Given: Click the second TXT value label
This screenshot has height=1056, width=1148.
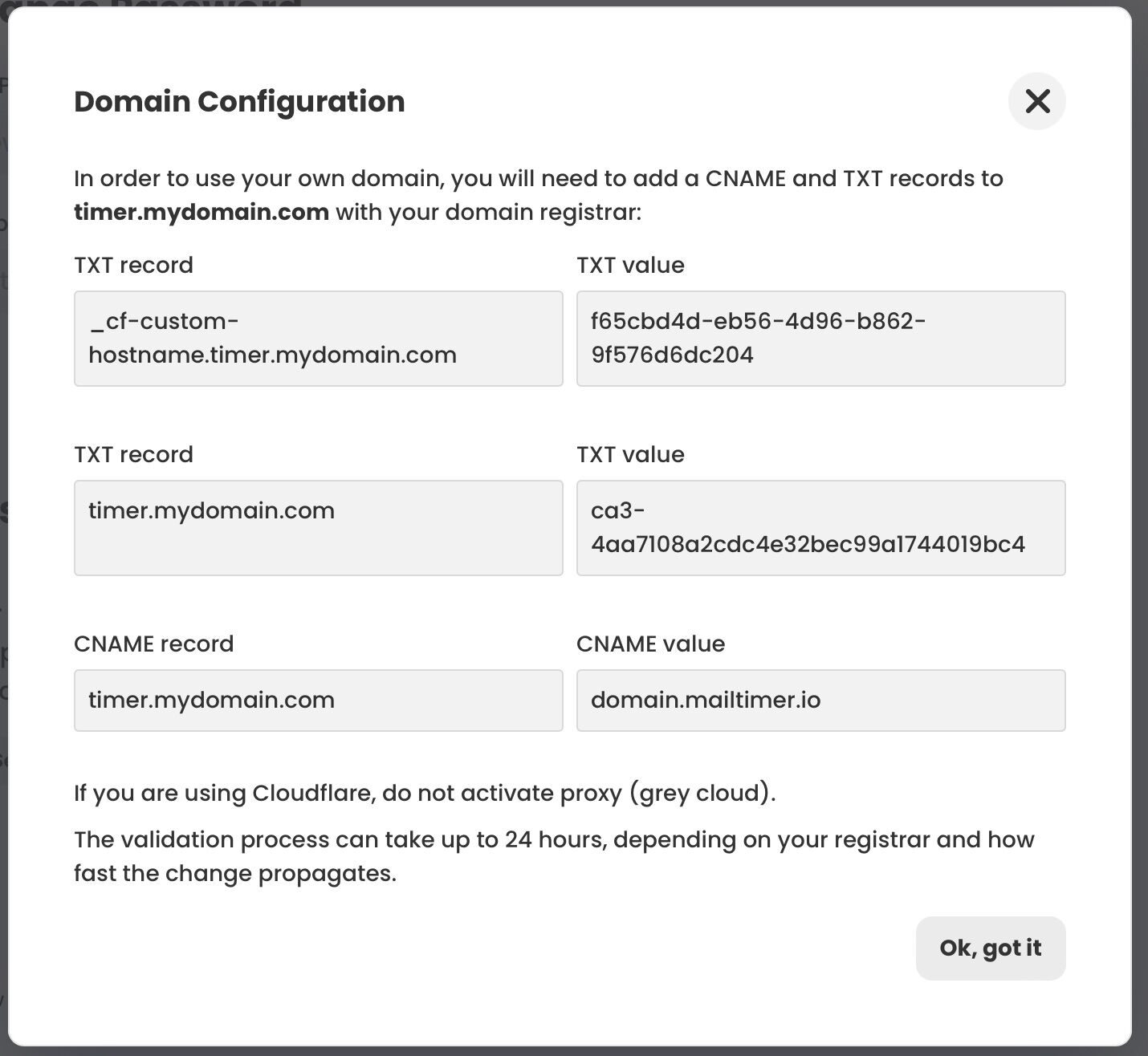Looking at the screenshot, I should tap(630, 454).
